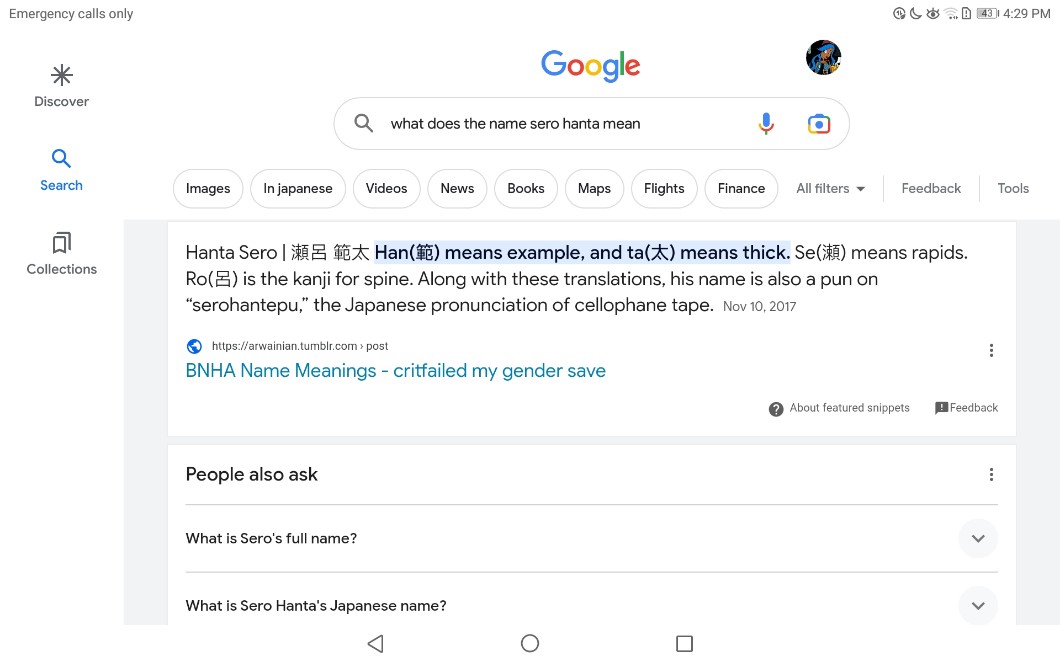Expand "What is Sero's full name?" question
This screenshot has width=1060, height=662.
point(977,538)
